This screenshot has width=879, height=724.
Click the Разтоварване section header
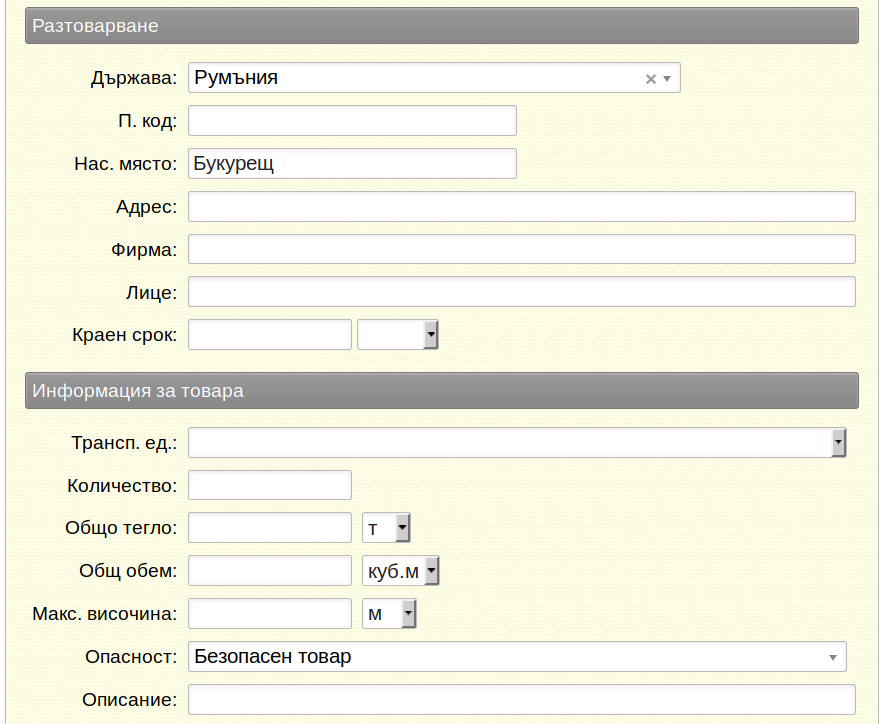442,26
